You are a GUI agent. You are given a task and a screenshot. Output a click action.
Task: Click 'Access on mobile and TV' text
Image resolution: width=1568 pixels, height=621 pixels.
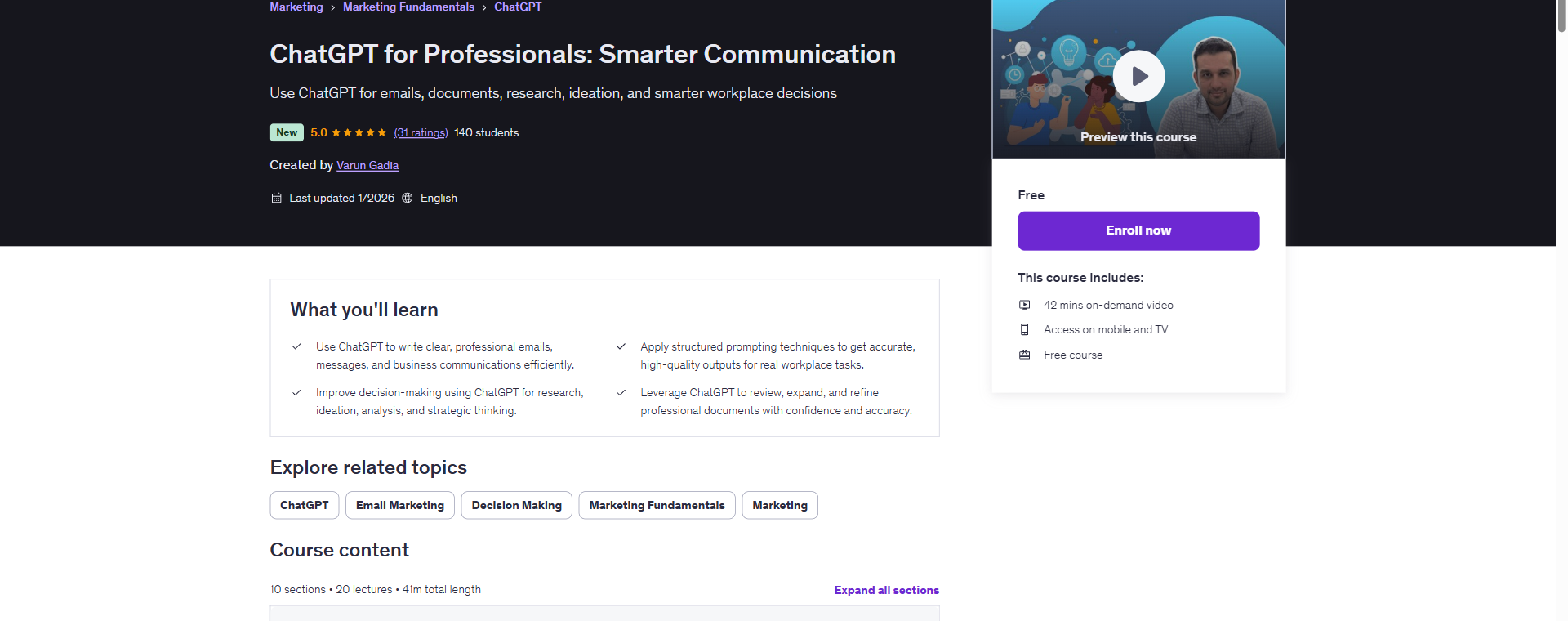1106,329
